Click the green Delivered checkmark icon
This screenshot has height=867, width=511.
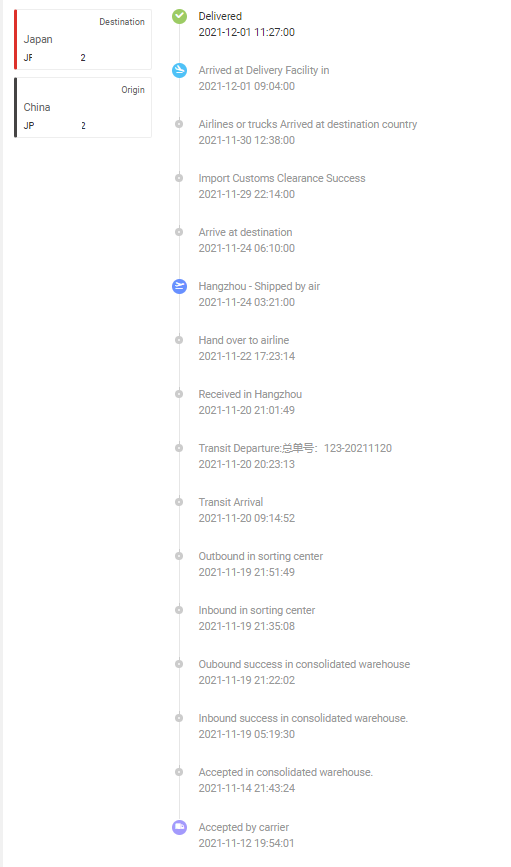[179, 17]
